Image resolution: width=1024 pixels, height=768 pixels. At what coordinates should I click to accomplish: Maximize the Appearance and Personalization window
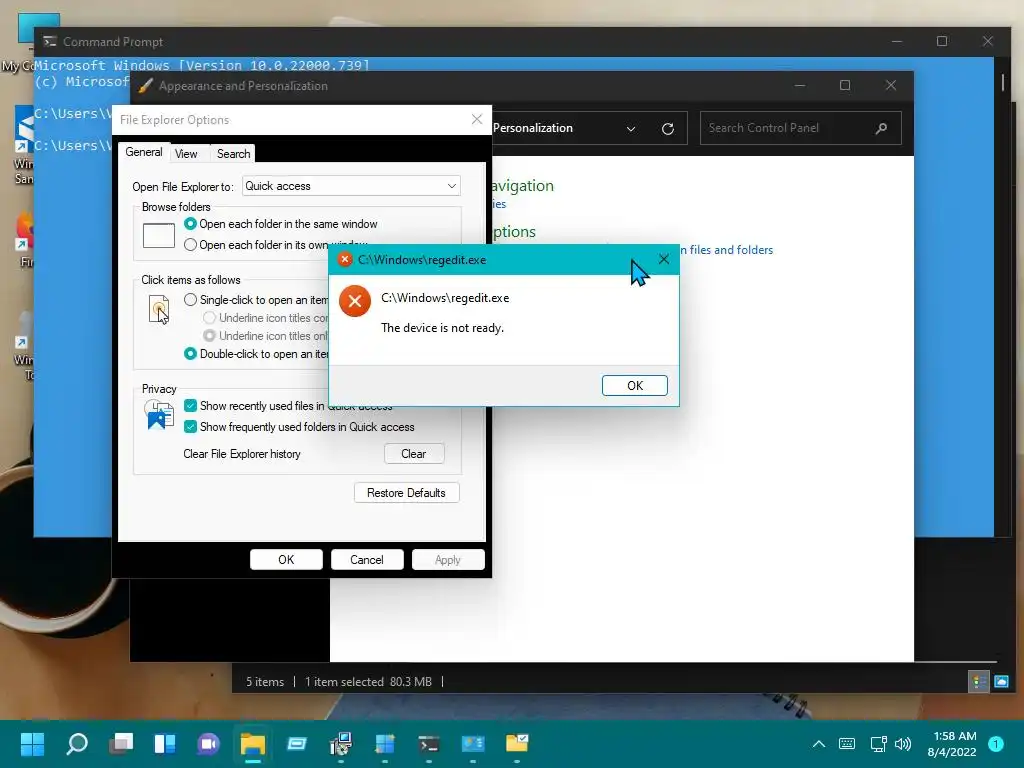[x=845, y=86]
